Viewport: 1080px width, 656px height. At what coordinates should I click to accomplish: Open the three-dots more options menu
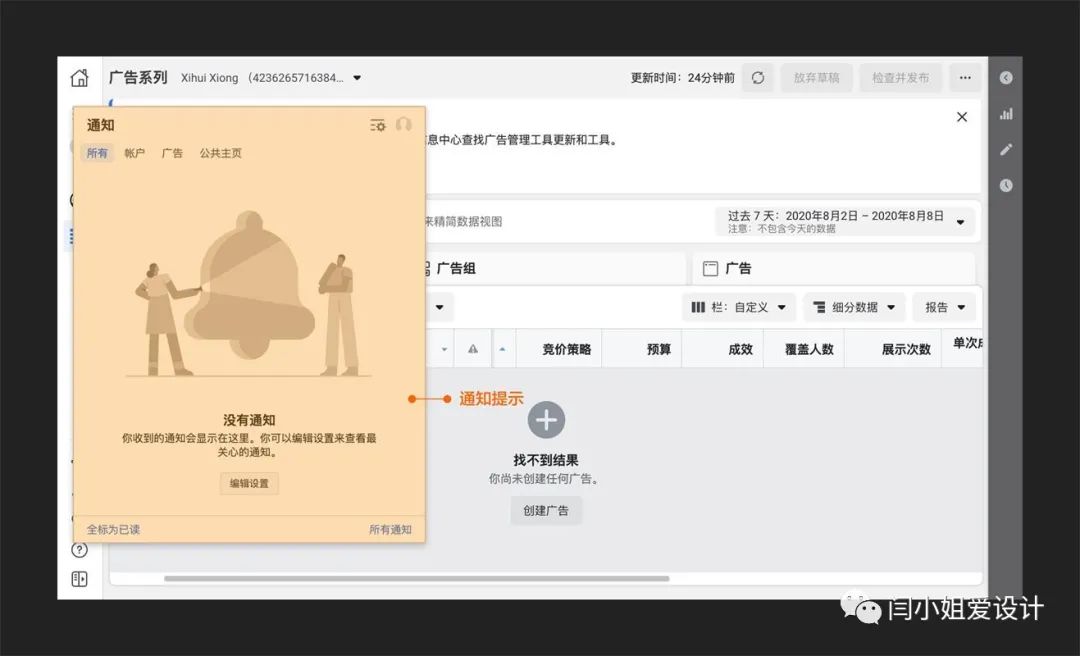pos(965,78)
